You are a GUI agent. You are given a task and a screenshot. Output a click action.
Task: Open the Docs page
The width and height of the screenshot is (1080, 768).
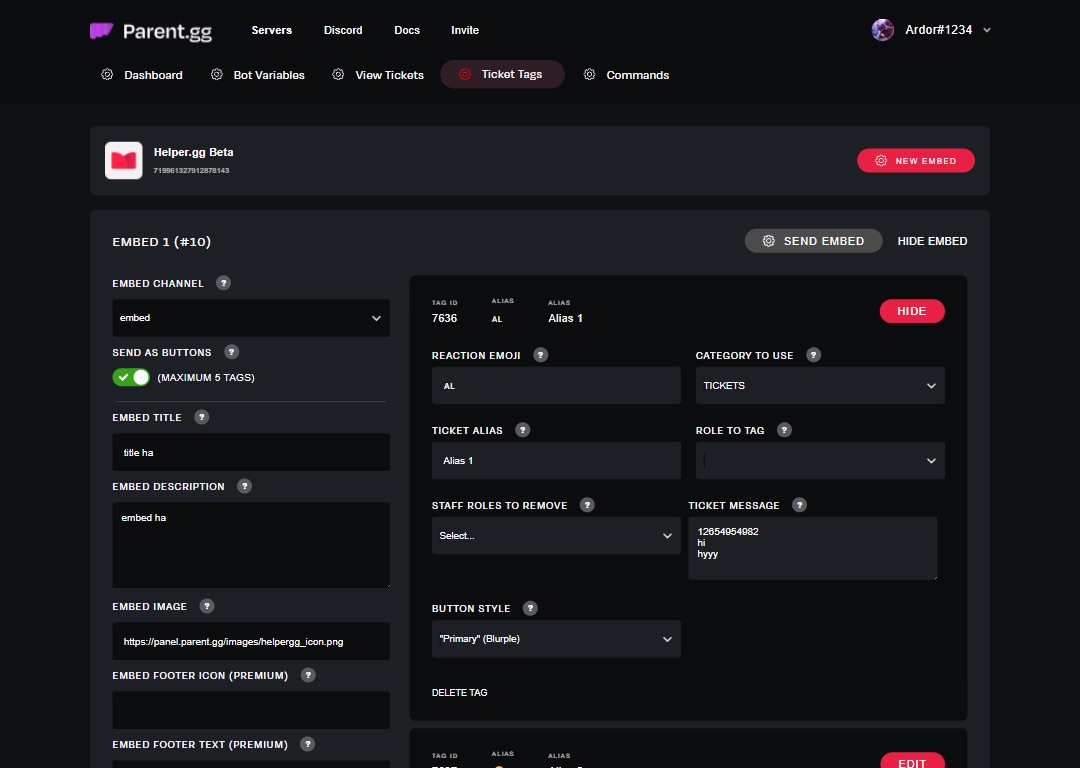407,30
